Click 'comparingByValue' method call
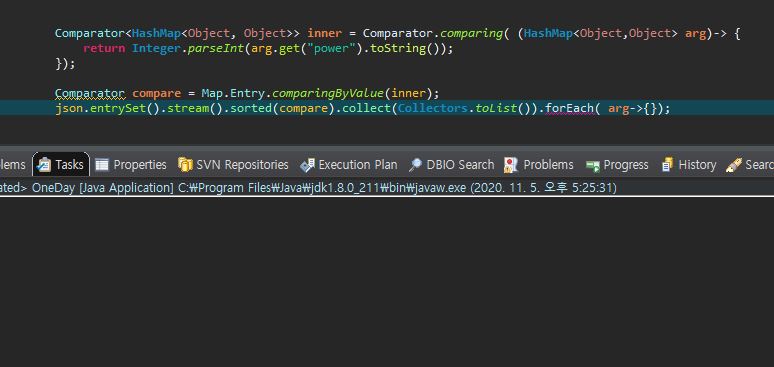 328,93
